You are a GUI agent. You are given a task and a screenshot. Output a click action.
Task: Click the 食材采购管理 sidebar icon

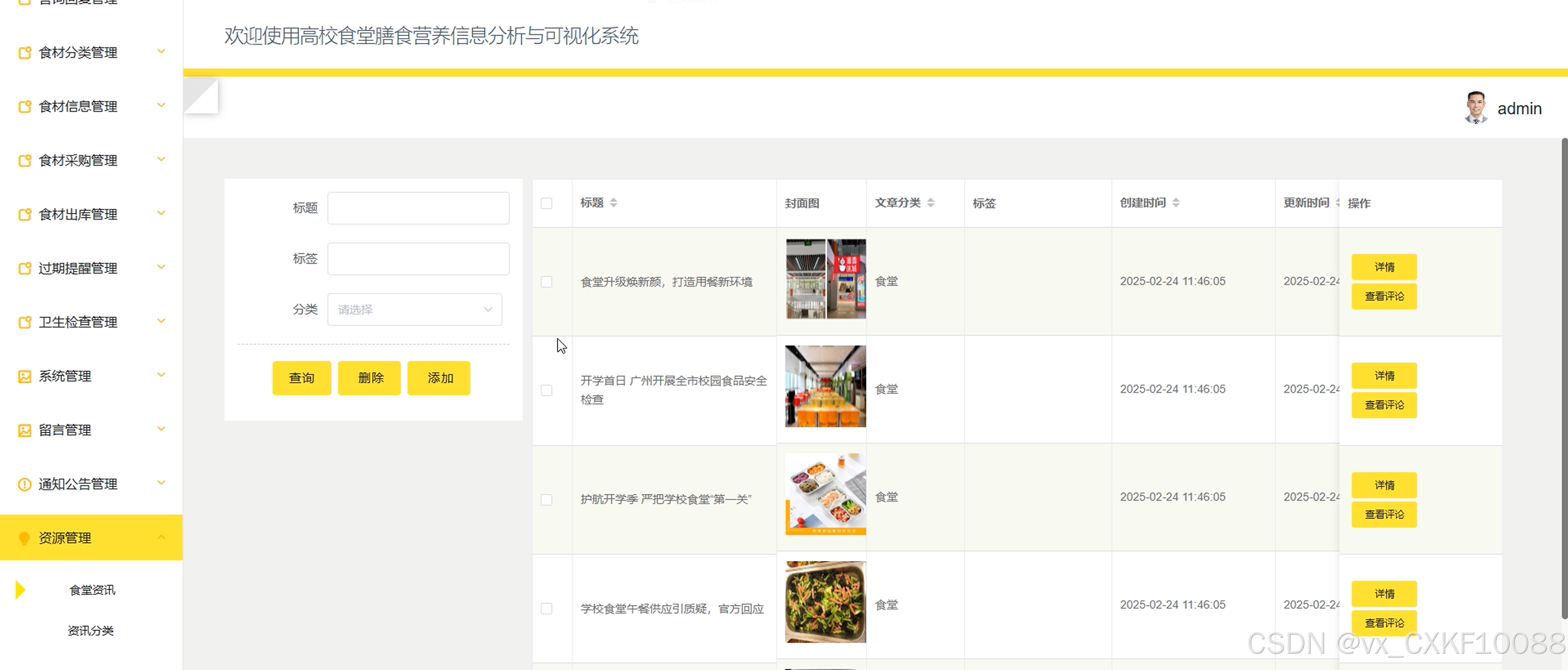[x=25, y=161]
